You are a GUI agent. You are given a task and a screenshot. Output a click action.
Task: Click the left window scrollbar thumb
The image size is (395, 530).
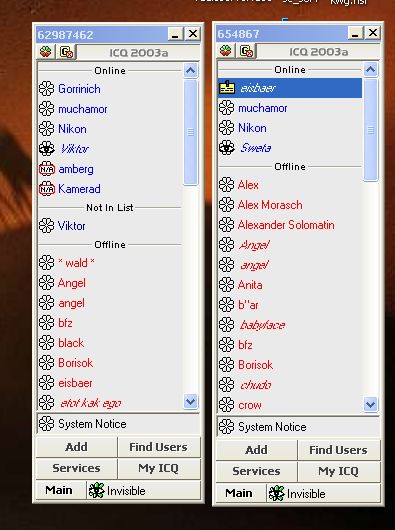[x=191, y=132]
